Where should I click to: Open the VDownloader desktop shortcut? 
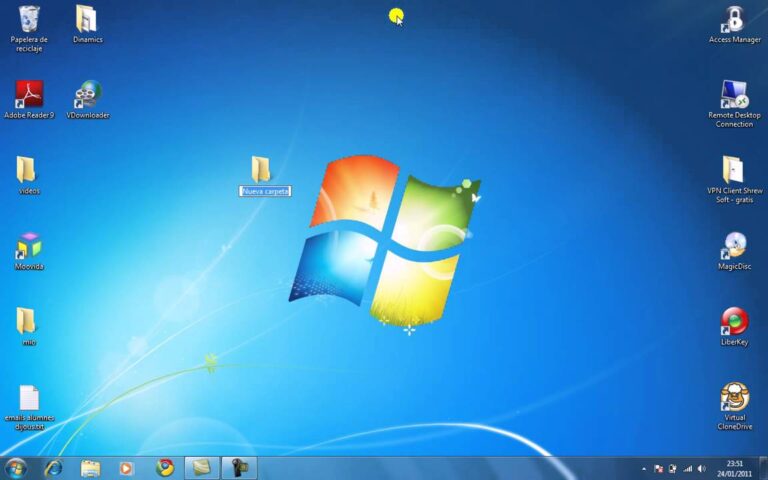point(87,95)
